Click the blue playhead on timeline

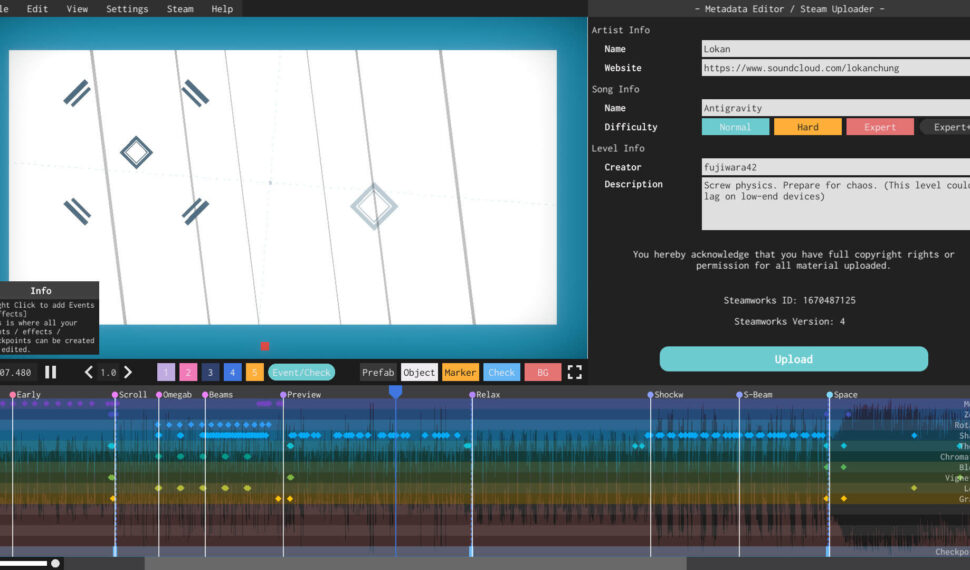tap(395, 393)
